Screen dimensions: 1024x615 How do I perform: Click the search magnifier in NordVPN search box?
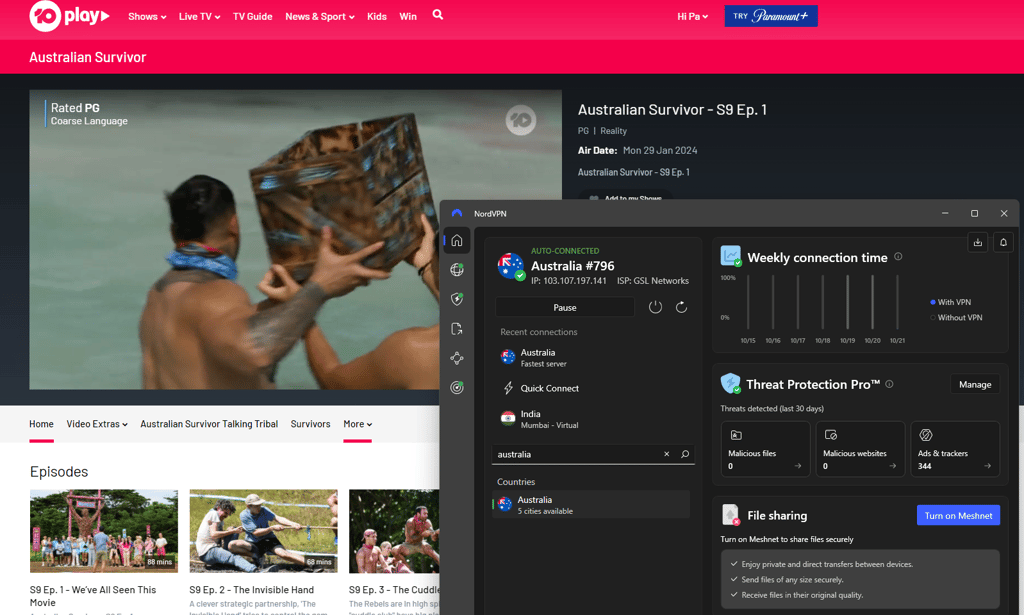tap(685, 454)
